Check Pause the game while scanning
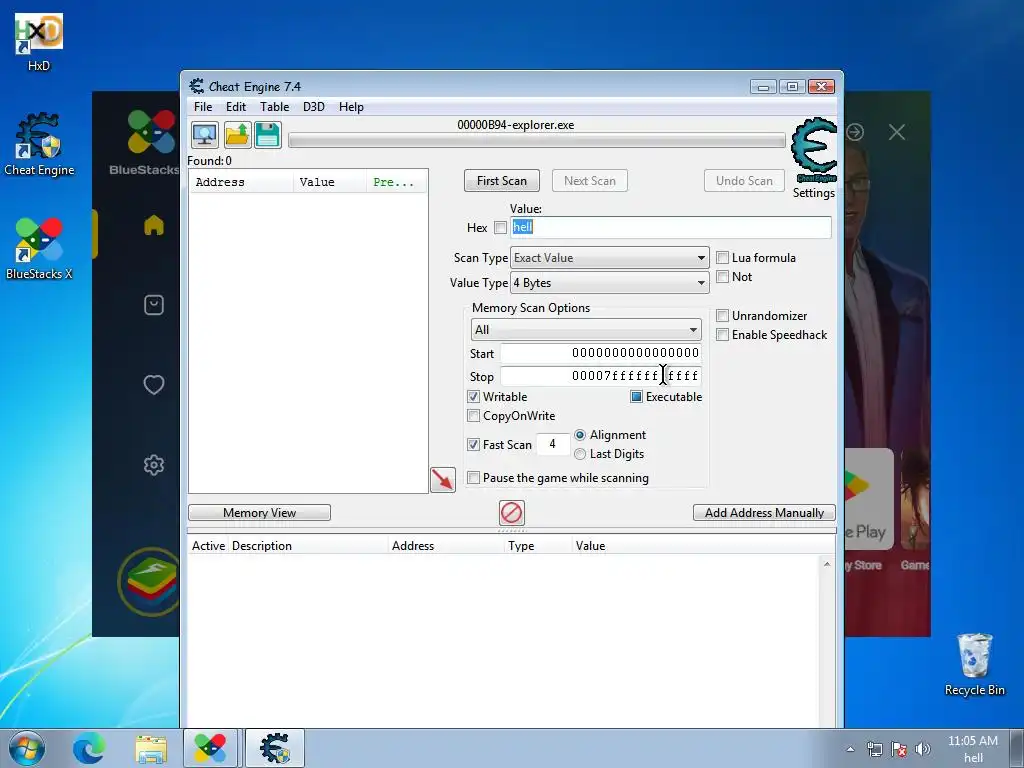This screenshot has width=1024, height=768. click(473, 477)
